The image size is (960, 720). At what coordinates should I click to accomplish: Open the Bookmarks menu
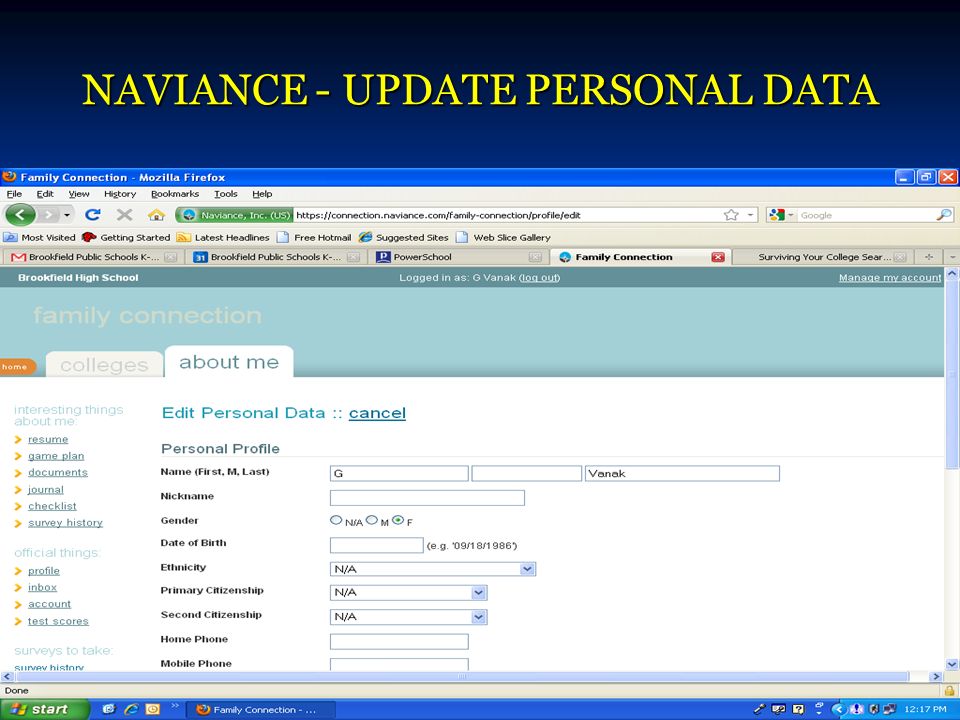click(x=175, y=194)
